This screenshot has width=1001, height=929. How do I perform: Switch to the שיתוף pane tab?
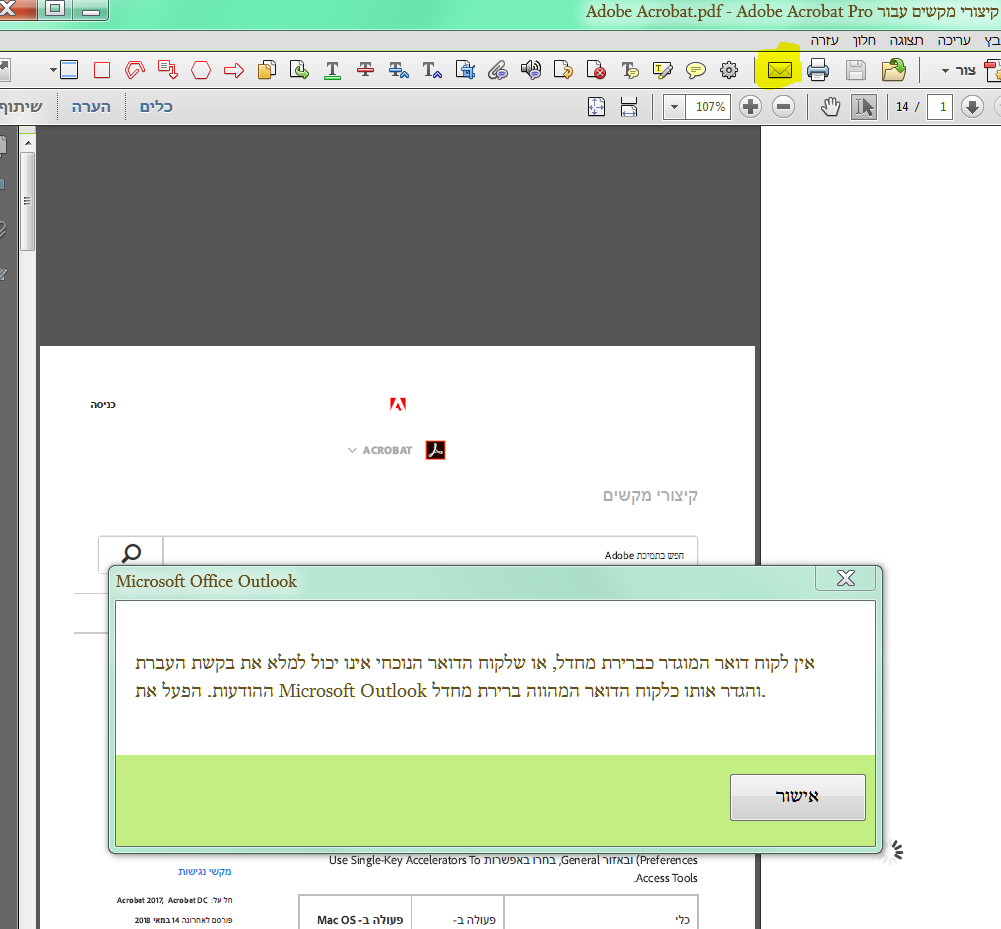(21, 107)
